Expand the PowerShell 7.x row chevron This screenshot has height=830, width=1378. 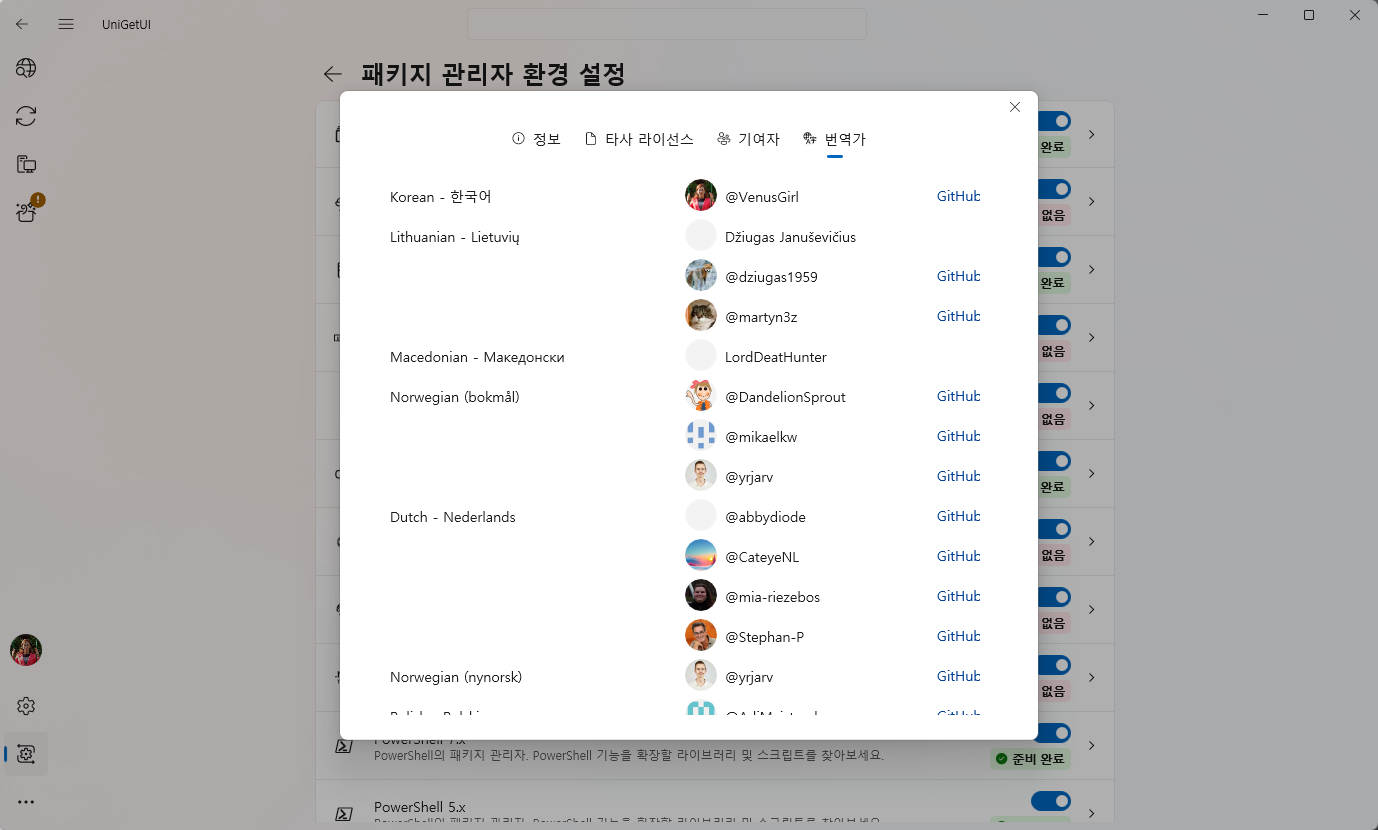(1092, 746)
